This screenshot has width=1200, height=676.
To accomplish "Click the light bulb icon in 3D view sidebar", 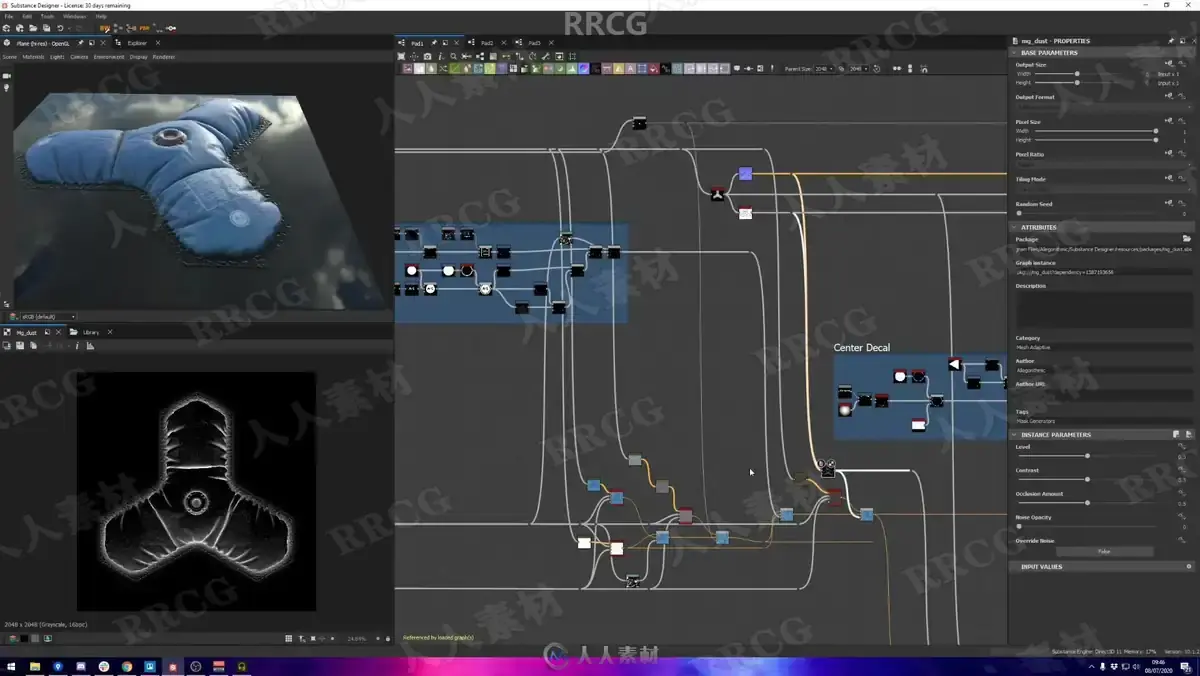I will [6, 88].
